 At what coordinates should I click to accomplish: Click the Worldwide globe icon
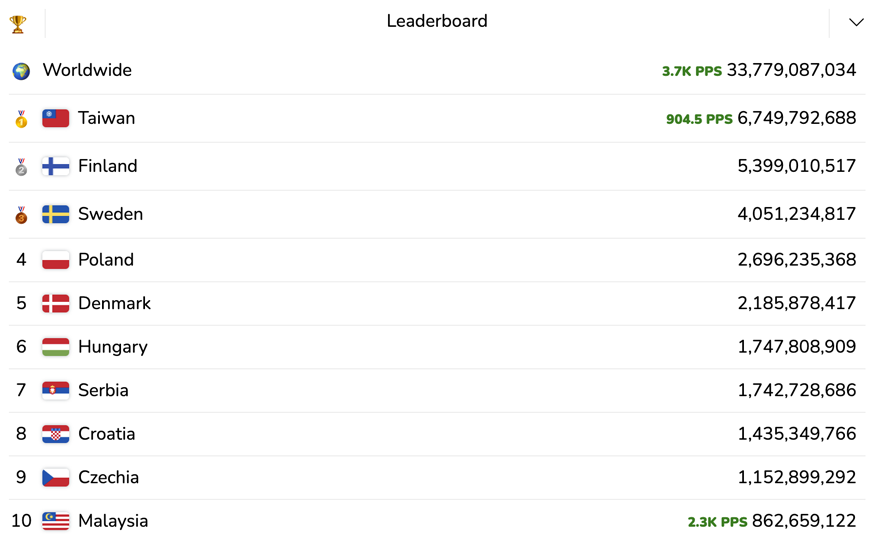21,71
